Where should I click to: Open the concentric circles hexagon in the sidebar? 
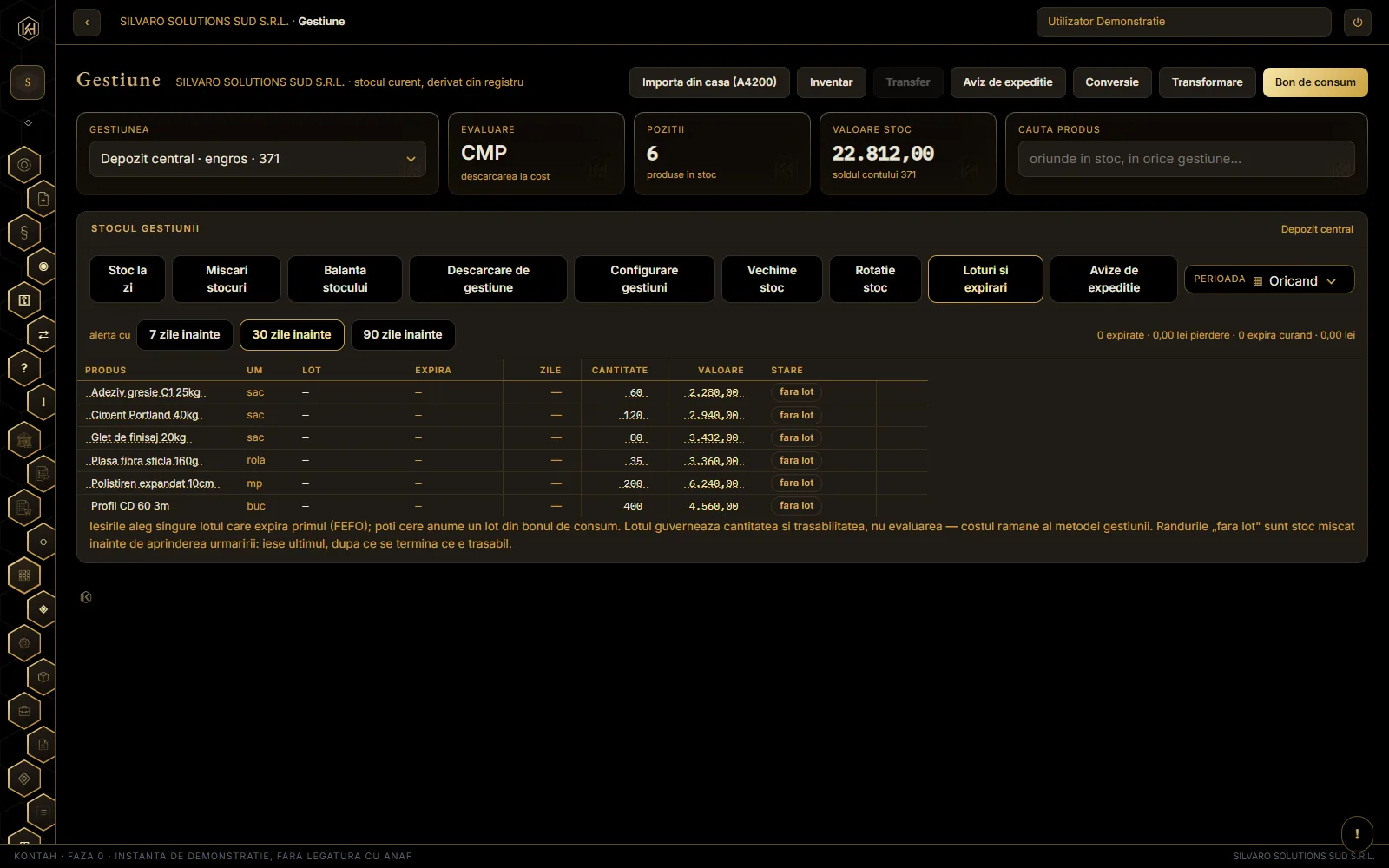24,165
